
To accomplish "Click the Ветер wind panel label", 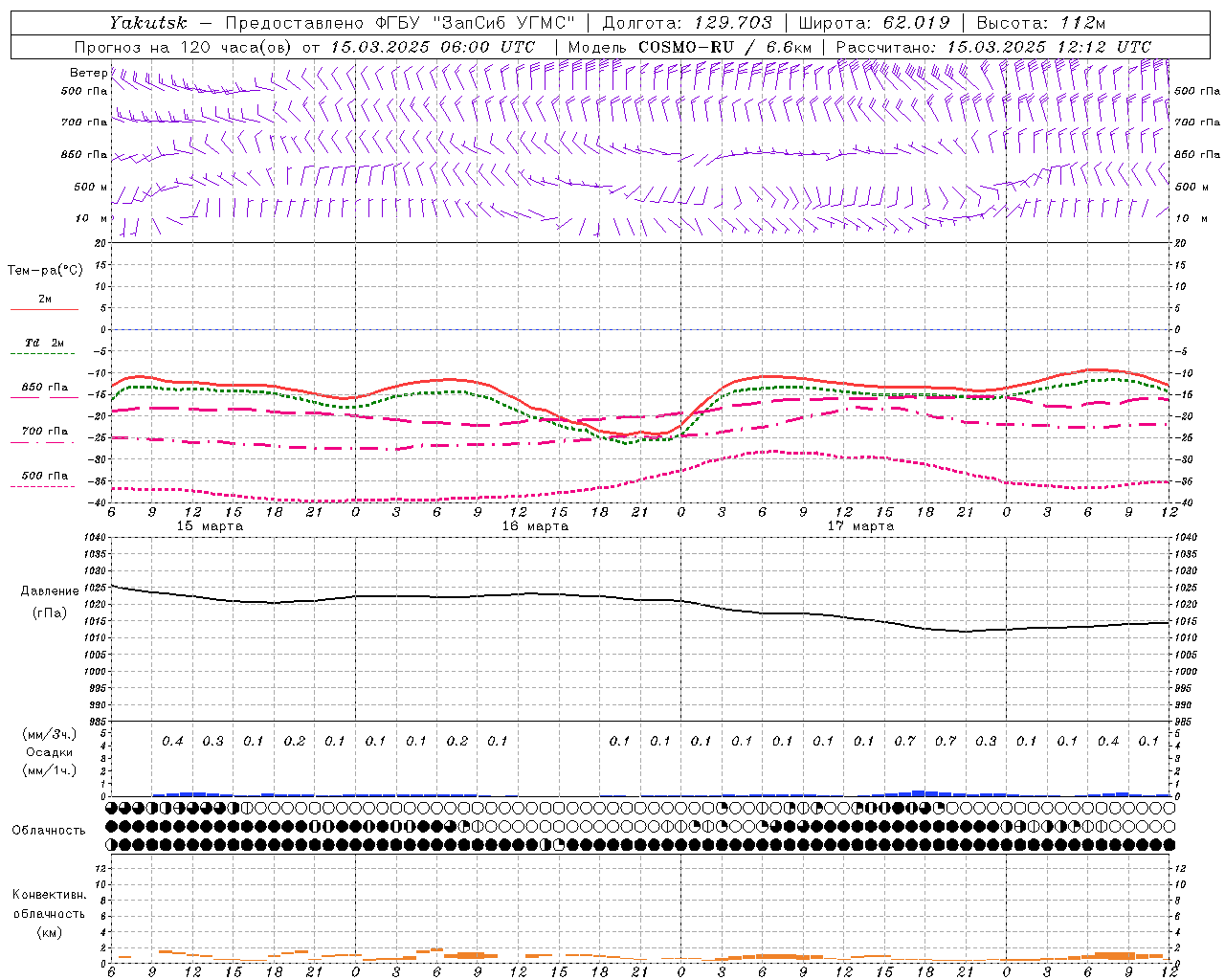I will click(89, 73).
